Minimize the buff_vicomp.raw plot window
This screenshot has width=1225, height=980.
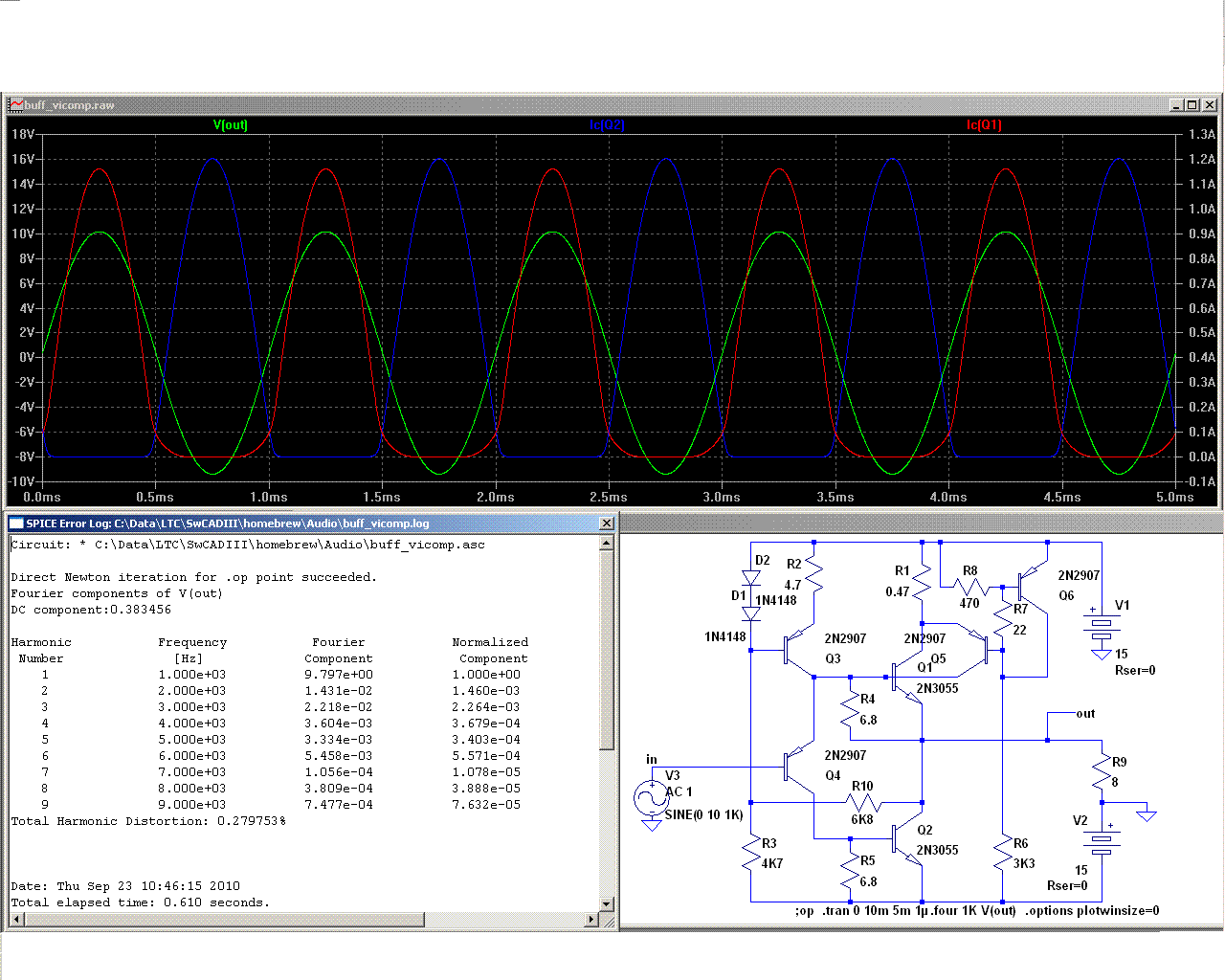(1176, 104)
